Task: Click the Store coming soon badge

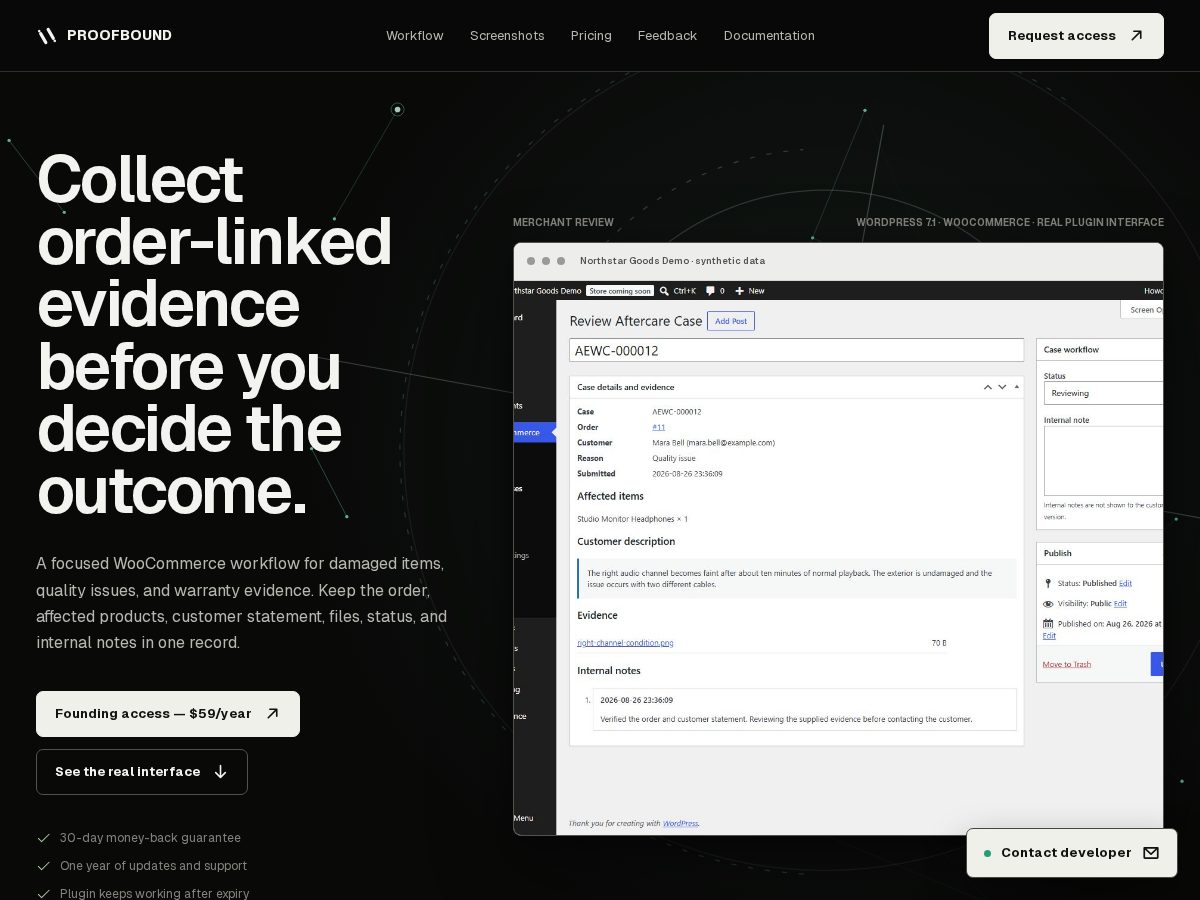Action: [x=620, y=291]
